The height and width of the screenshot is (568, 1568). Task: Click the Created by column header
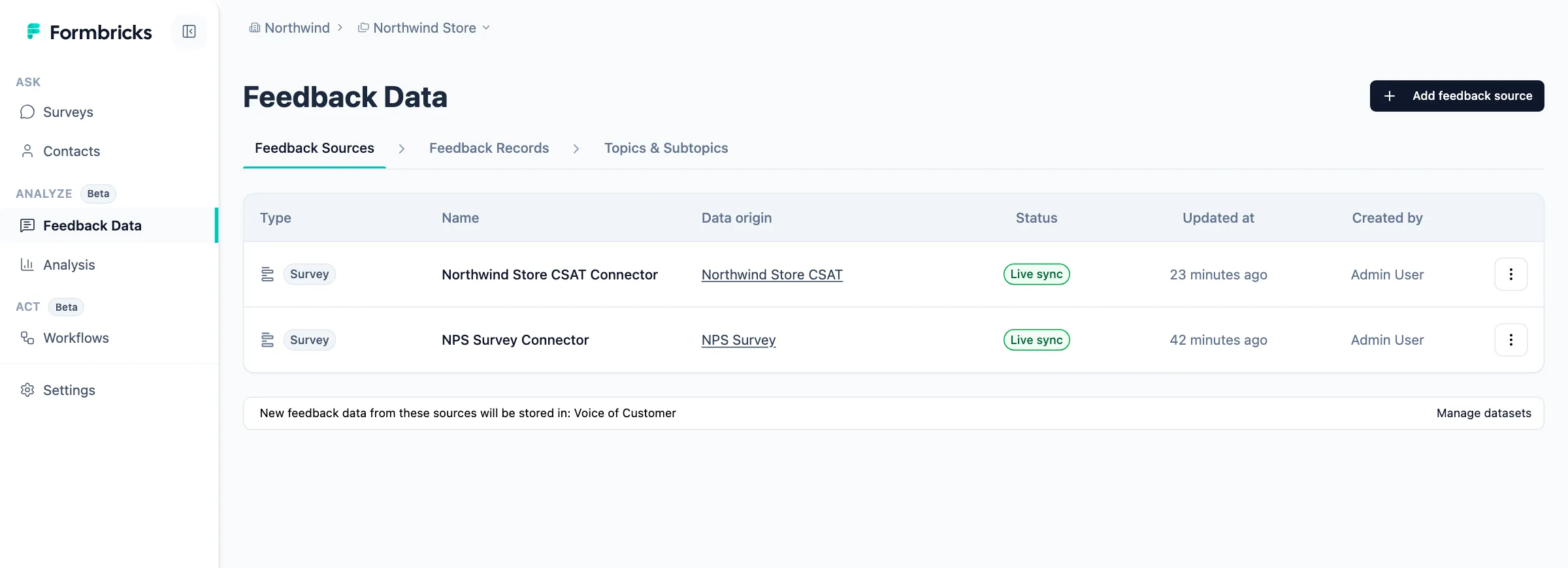(1387, 218)
